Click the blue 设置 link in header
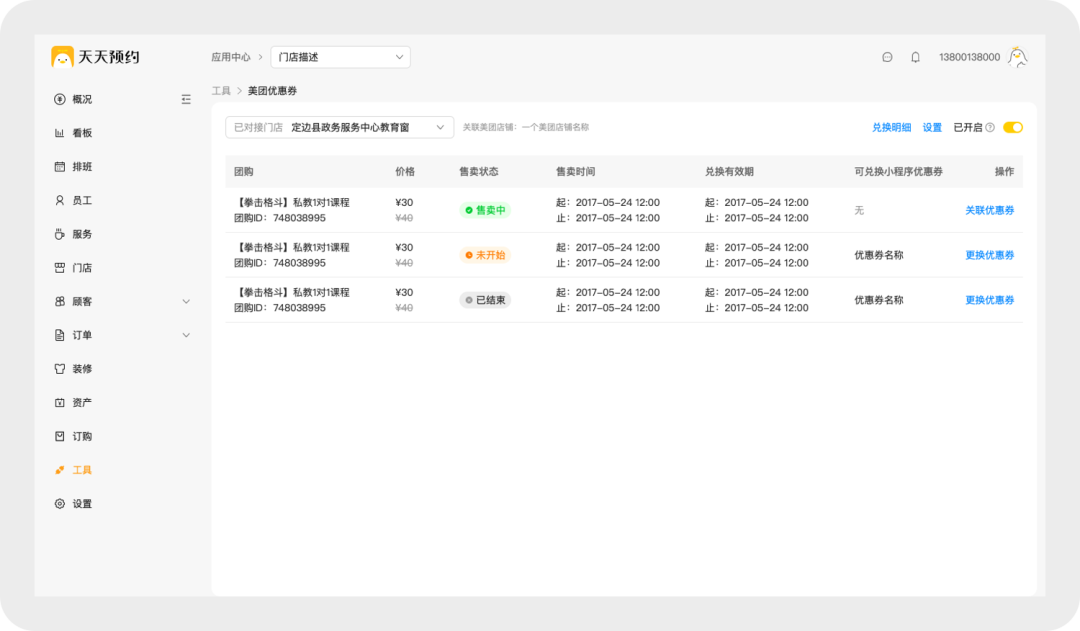 pos(932,127)
